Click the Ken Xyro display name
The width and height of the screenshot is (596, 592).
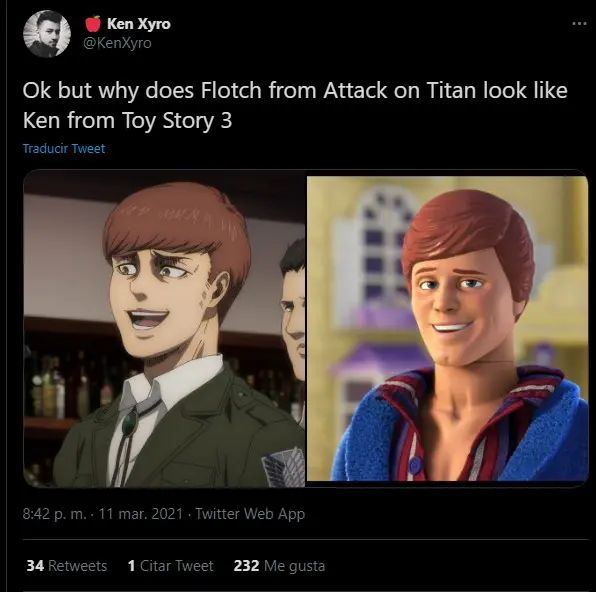coord(139,24)
